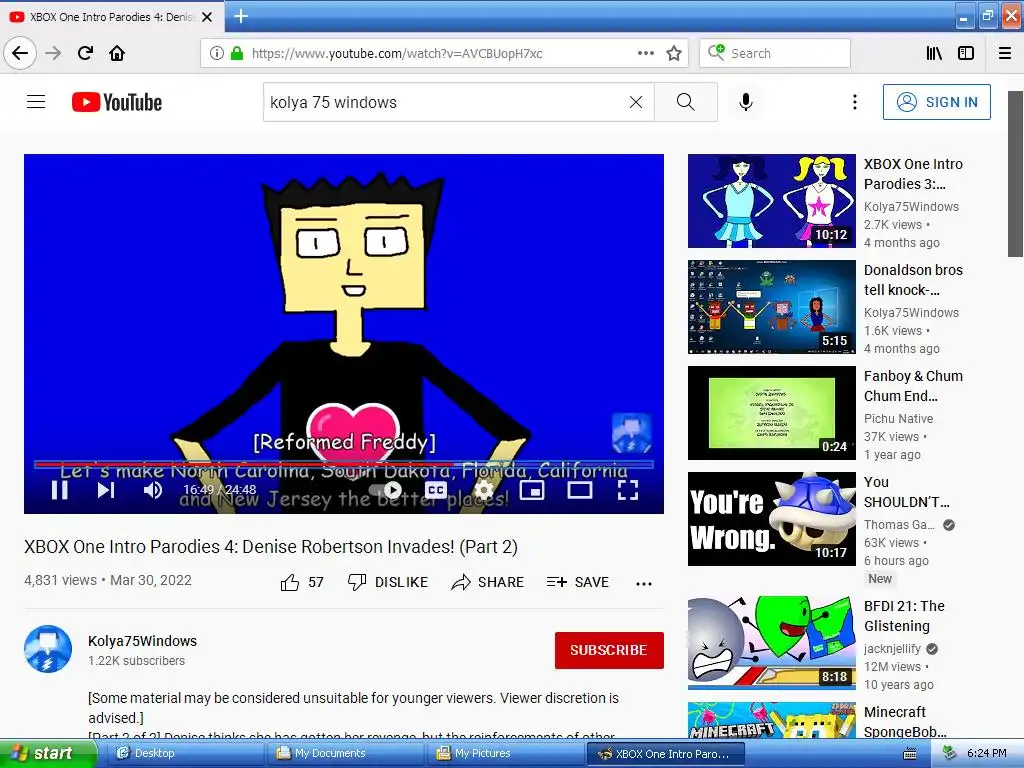This screenshot has width=1024, height=768.
Task: Open Fanboy & Chum Chum End thumbnail
Action: 771,413
